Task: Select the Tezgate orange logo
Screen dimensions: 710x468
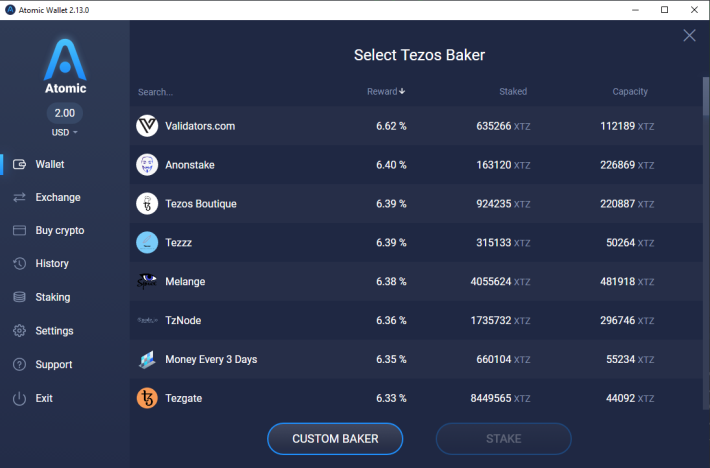Action: (147, 398)
